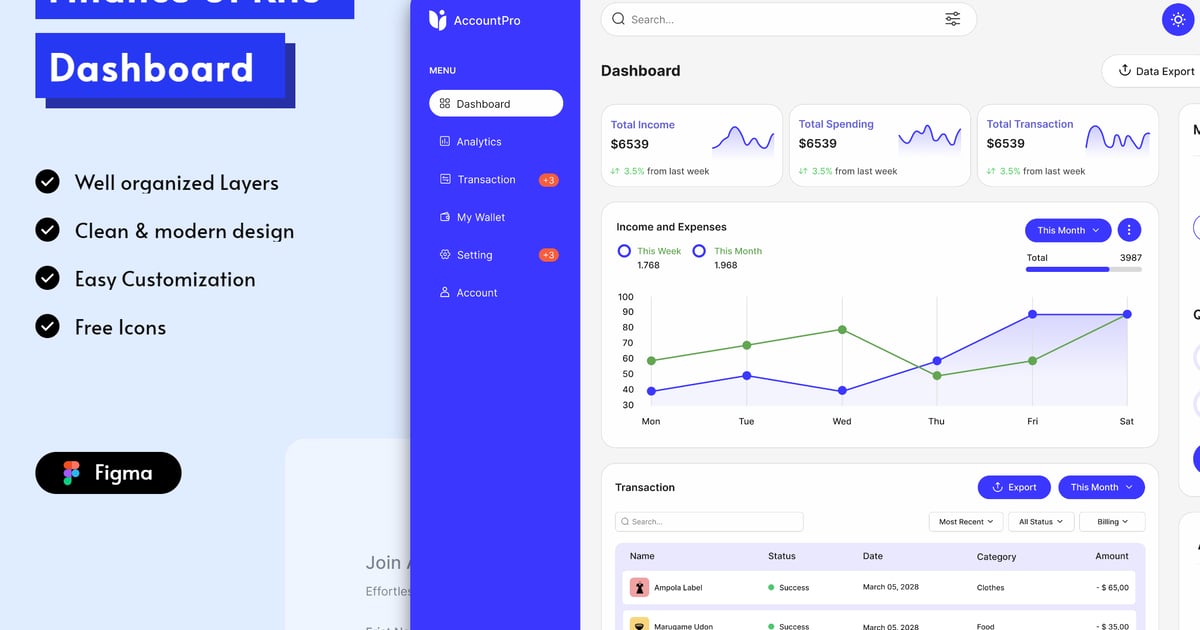The height and width of the screenshot is (630, 1200).
Task: Click the Dashboard grid icon in sidebar
Action: tap(445, 104)
